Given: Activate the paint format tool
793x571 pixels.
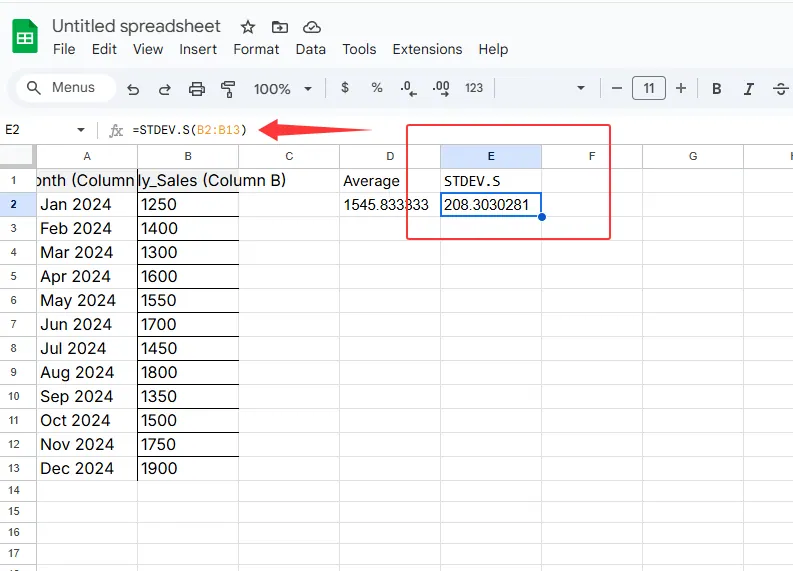Looking at the screenshot, I should 227,88.
